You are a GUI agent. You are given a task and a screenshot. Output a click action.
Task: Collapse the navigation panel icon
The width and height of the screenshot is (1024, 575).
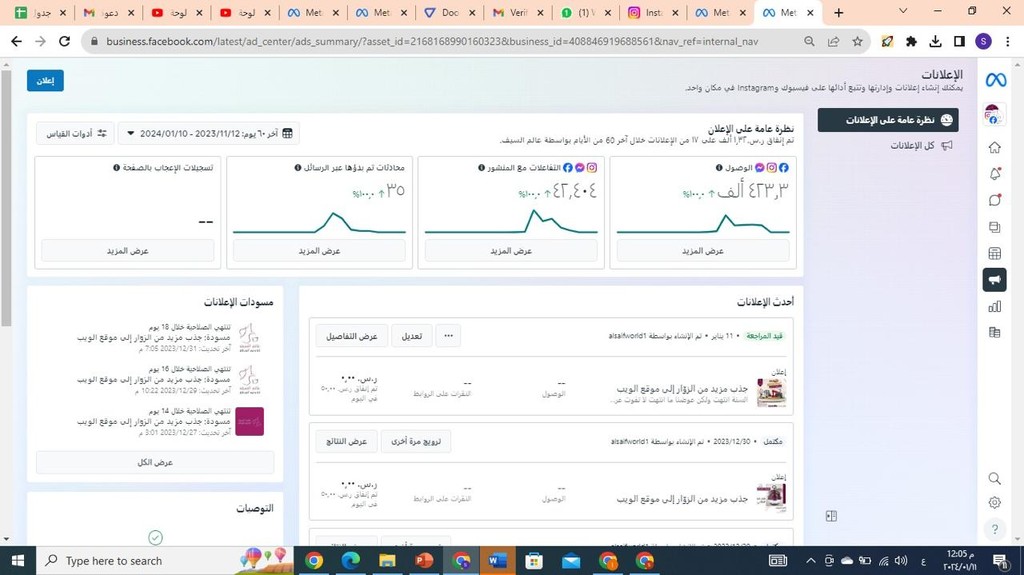[x=831, y=516]
